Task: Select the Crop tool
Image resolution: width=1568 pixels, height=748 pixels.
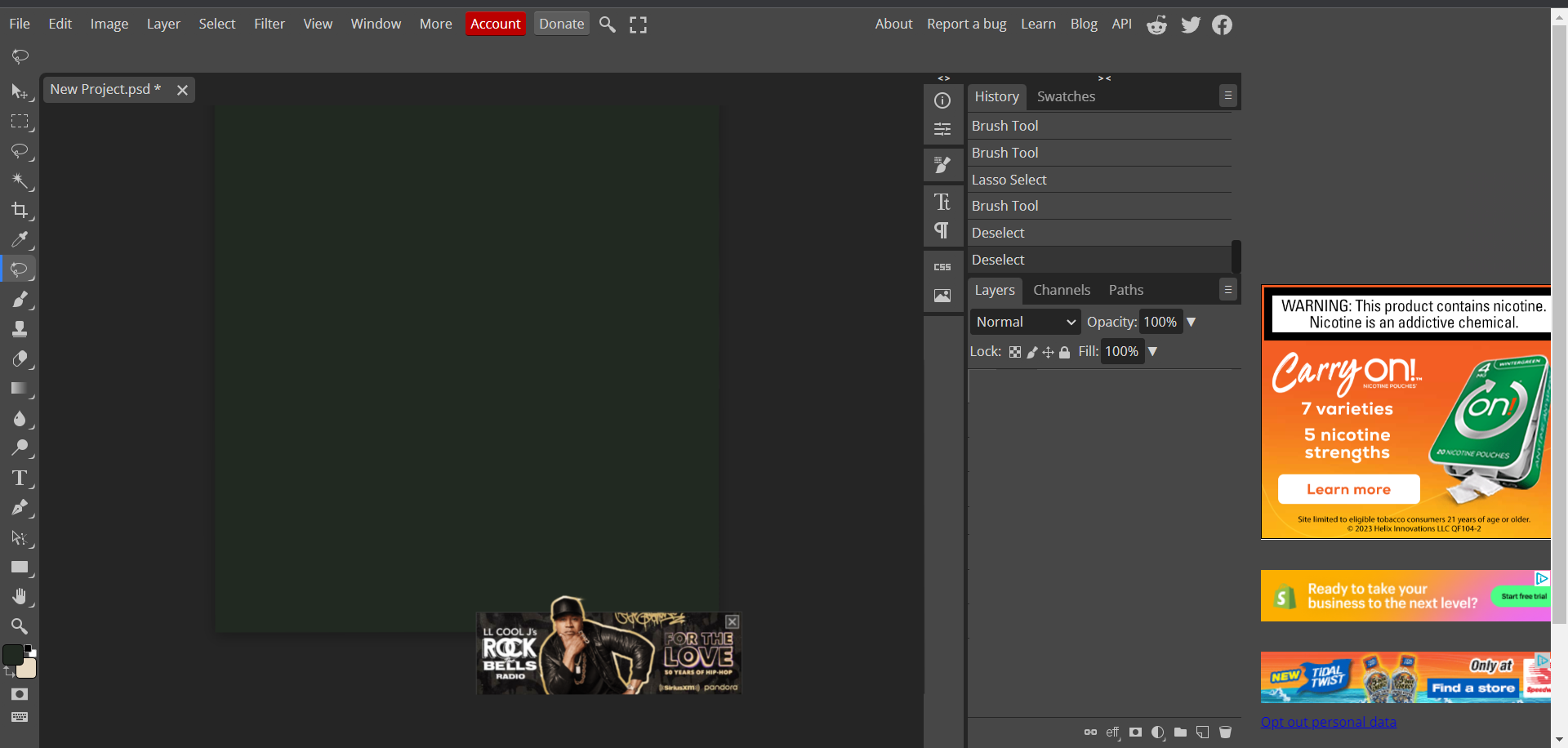Action: 21,211
